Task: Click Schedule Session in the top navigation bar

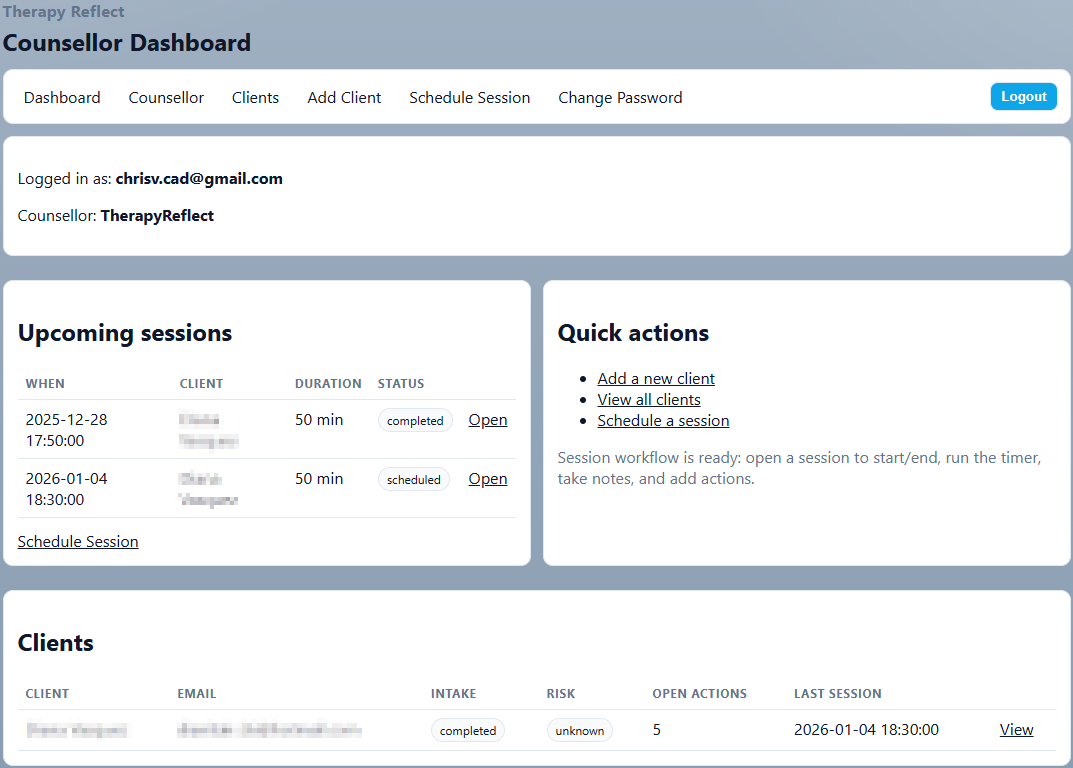Action: tap(469, 97)
